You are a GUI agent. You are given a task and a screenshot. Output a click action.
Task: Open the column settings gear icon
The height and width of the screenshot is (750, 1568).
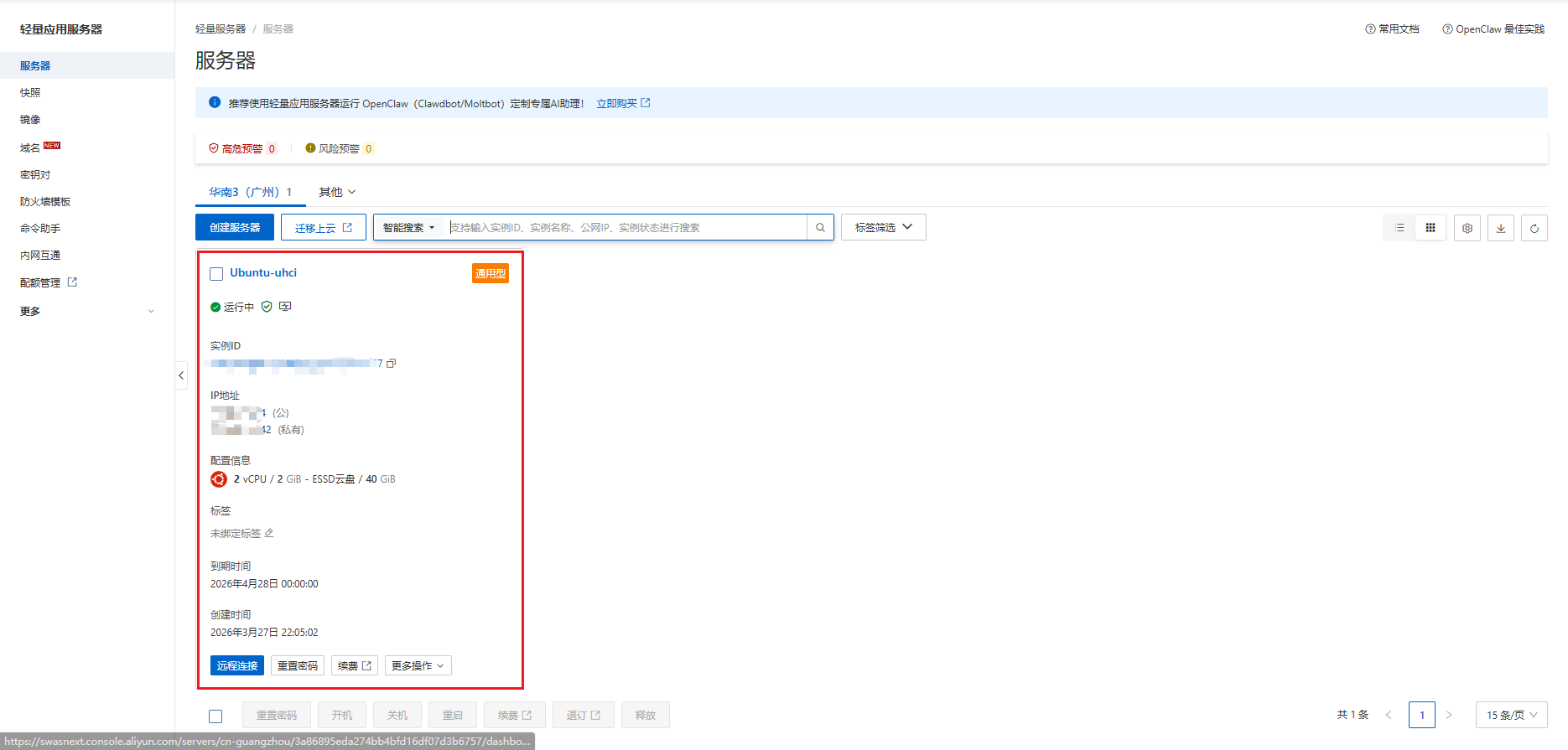point(1467,228)
